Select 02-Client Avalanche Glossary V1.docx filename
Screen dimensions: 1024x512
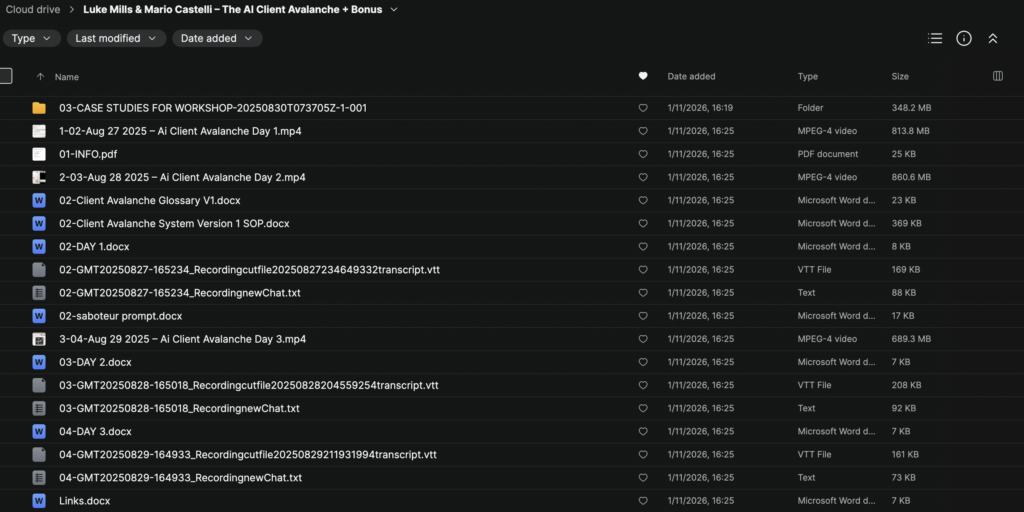[x=150, y=200]
